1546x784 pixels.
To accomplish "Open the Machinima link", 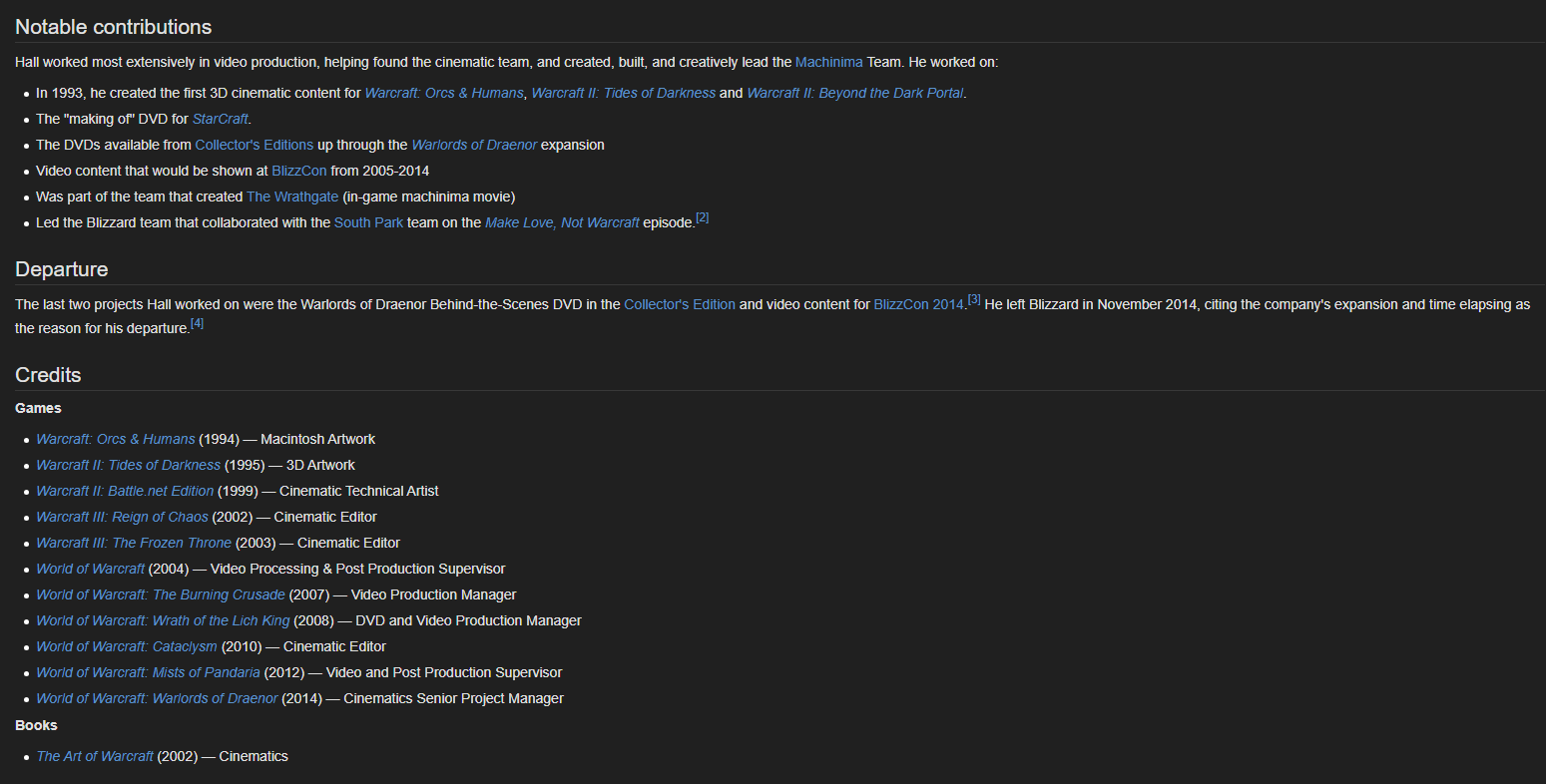I will tap(828, 62).
